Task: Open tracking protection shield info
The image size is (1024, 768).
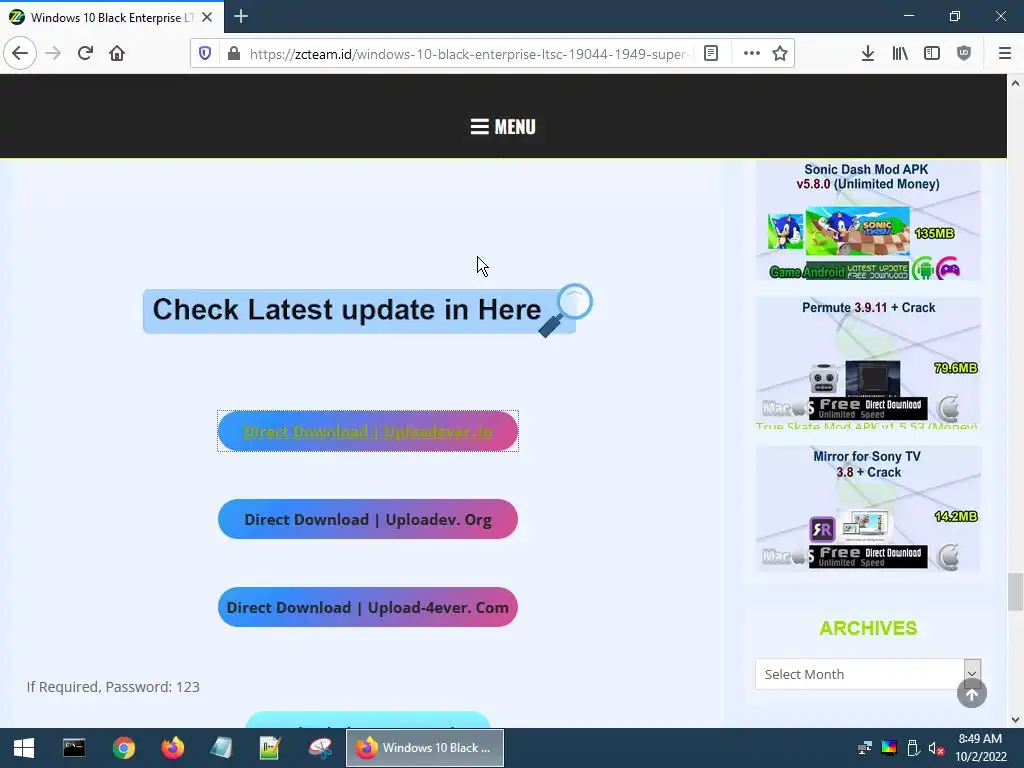Action: coord(205,54)
